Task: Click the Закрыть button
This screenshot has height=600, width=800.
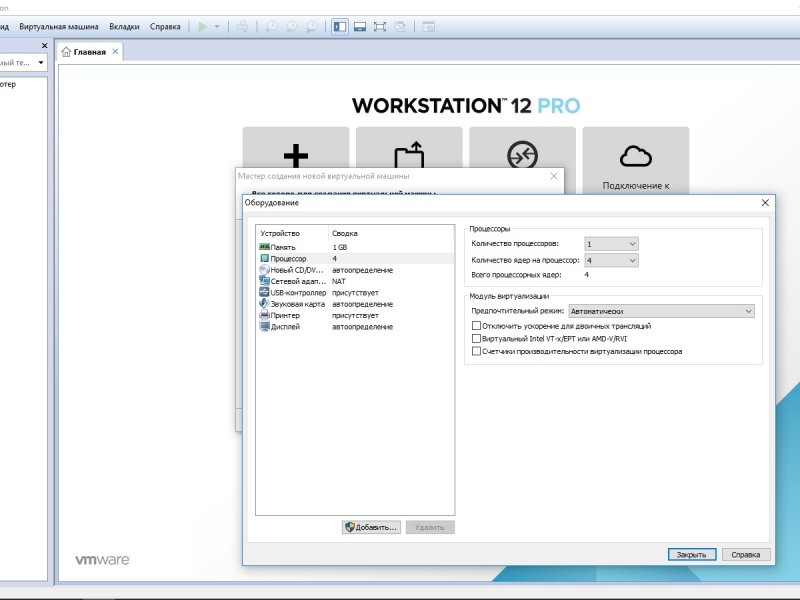Action: [692, 555]
